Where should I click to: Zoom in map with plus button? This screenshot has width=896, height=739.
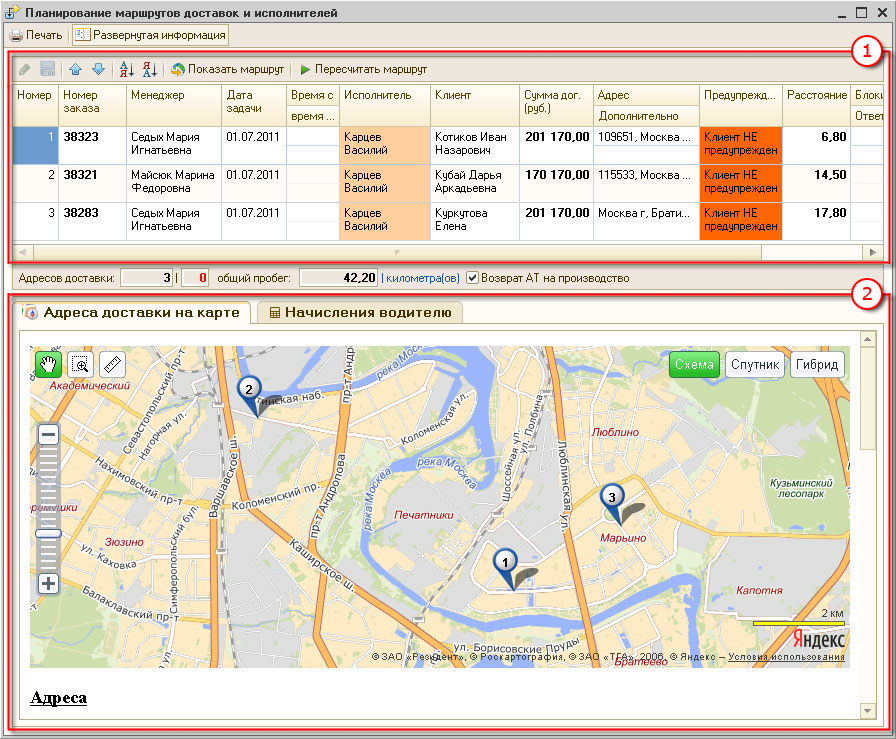48,584
